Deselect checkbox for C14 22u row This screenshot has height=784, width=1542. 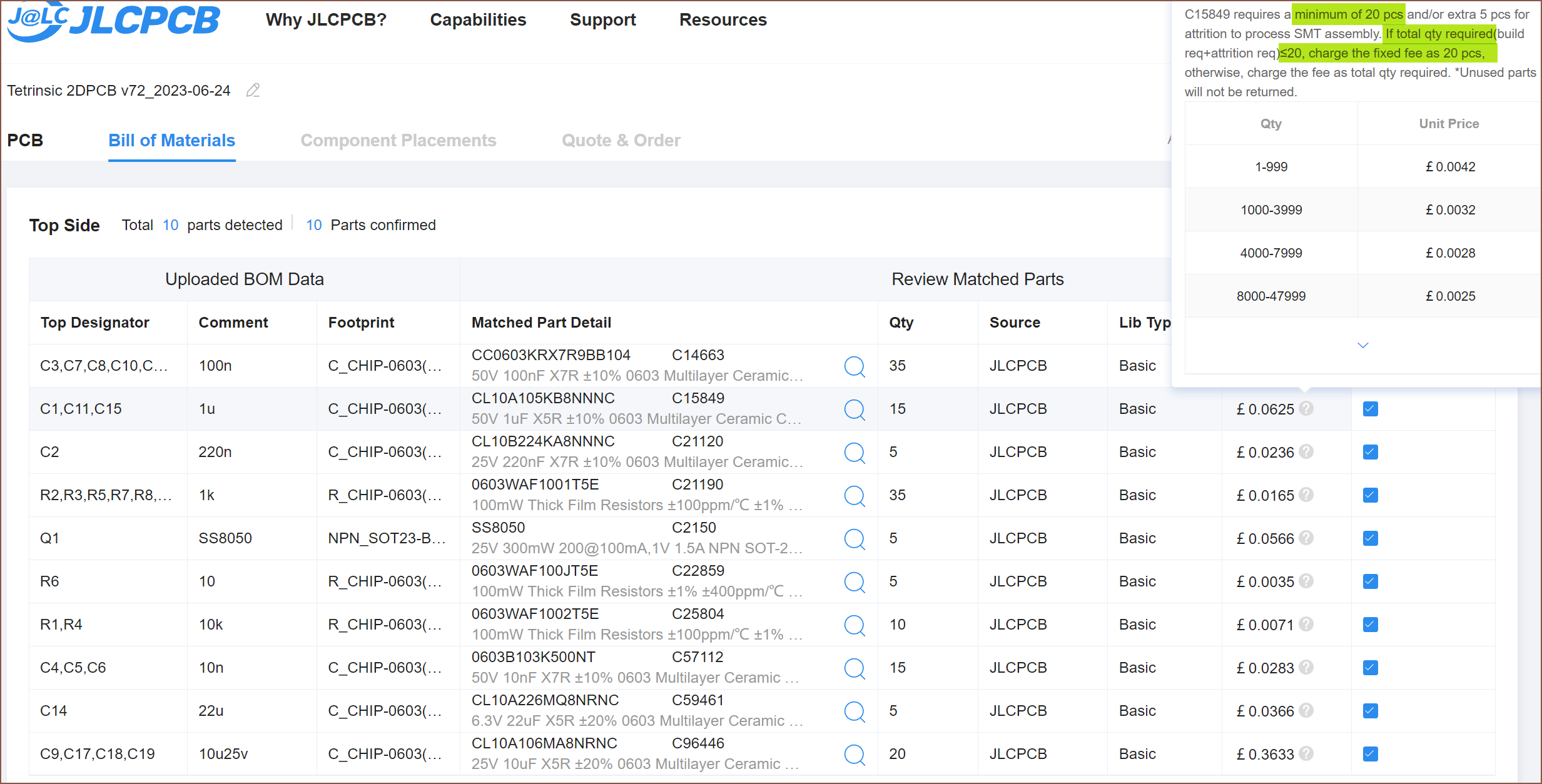click(x=1370, y=711)
